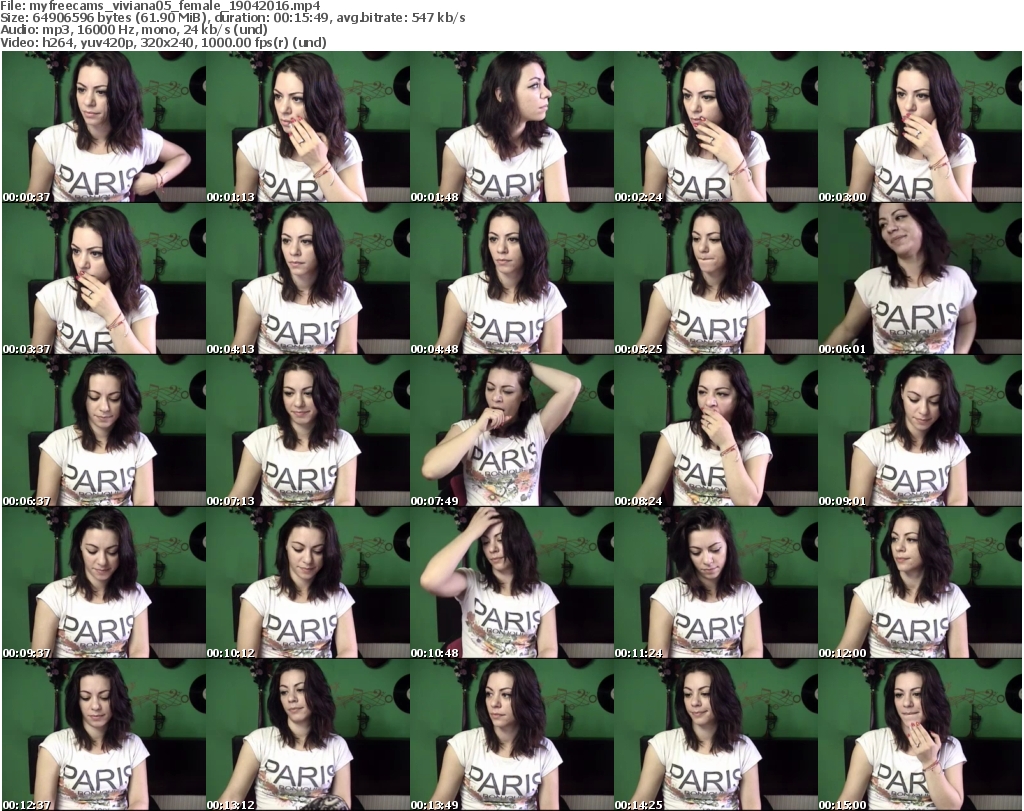Click the thumbnail stamped 00:02:24
This screenshot has height=811, width=1024.
[716, 127]
